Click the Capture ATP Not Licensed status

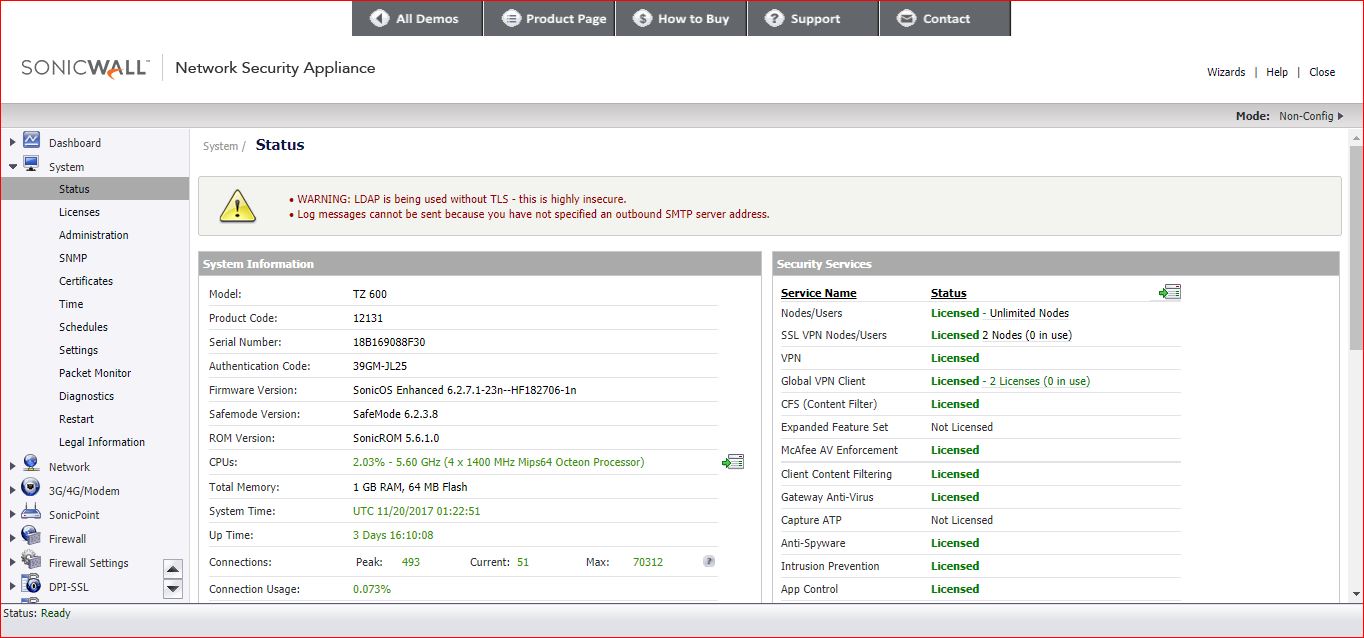tap(962, 520)
